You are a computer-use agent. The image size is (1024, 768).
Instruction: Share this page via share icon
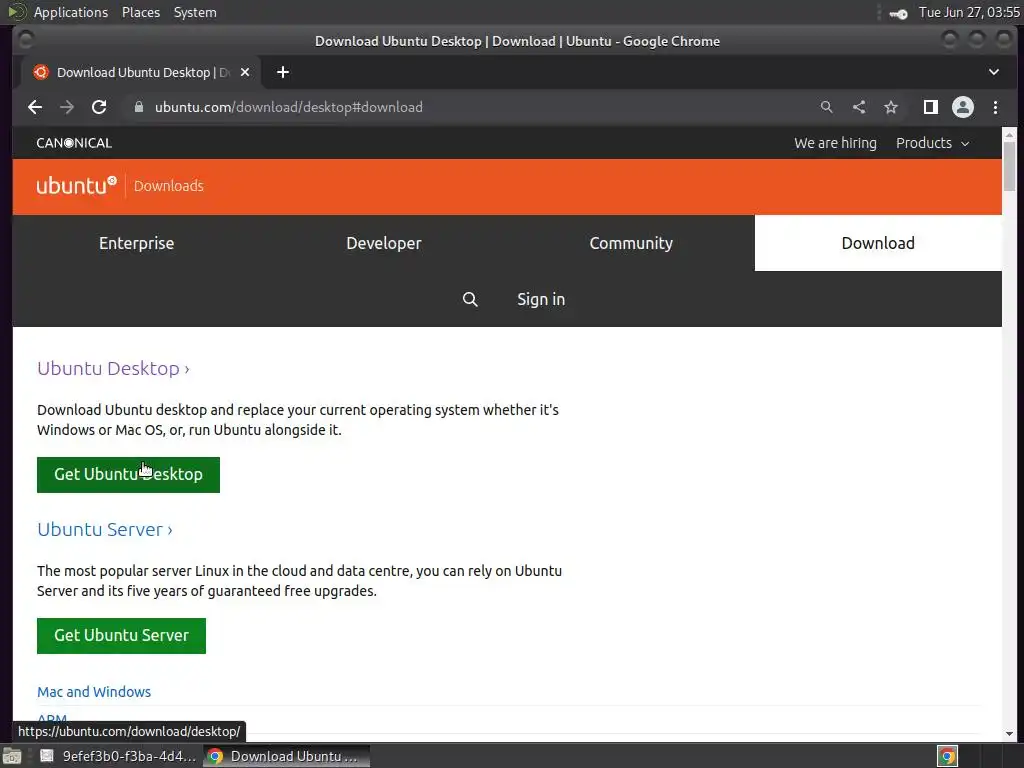(859, 107)
